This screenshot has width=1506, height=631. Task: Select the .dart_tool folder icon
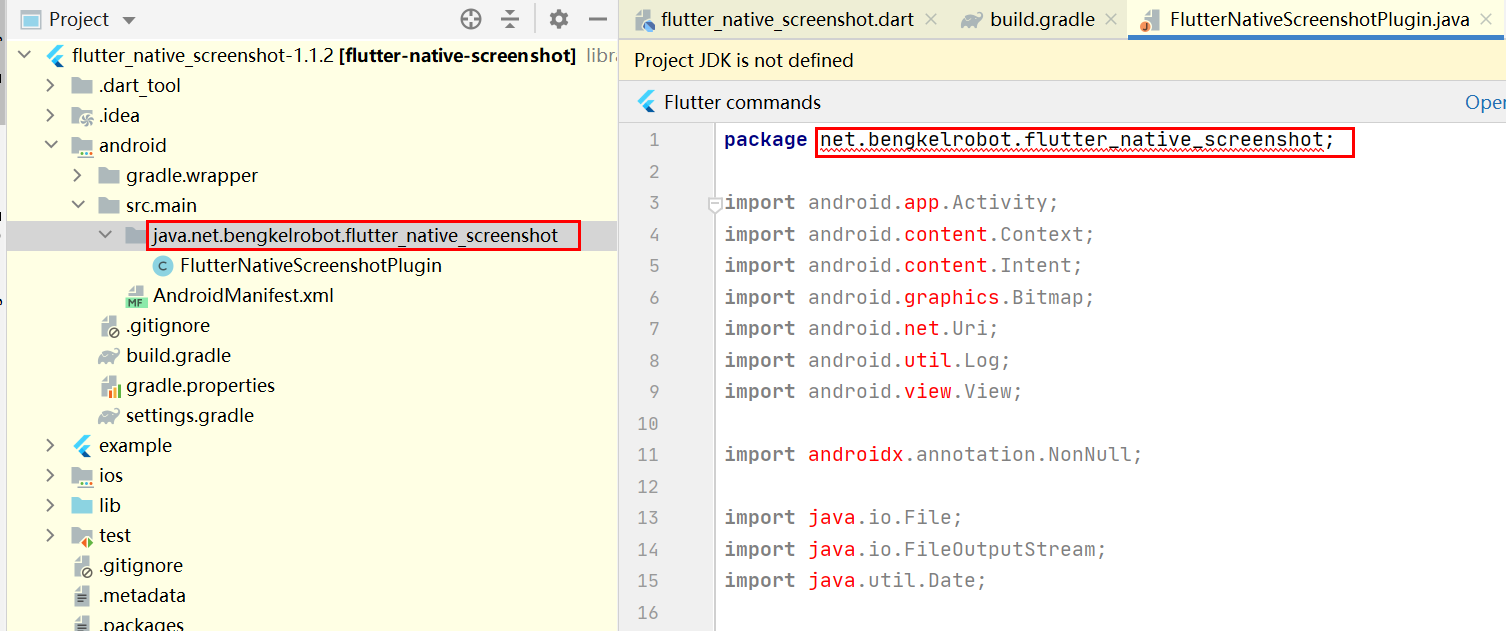pyautogui.click(x=82, y=85)
